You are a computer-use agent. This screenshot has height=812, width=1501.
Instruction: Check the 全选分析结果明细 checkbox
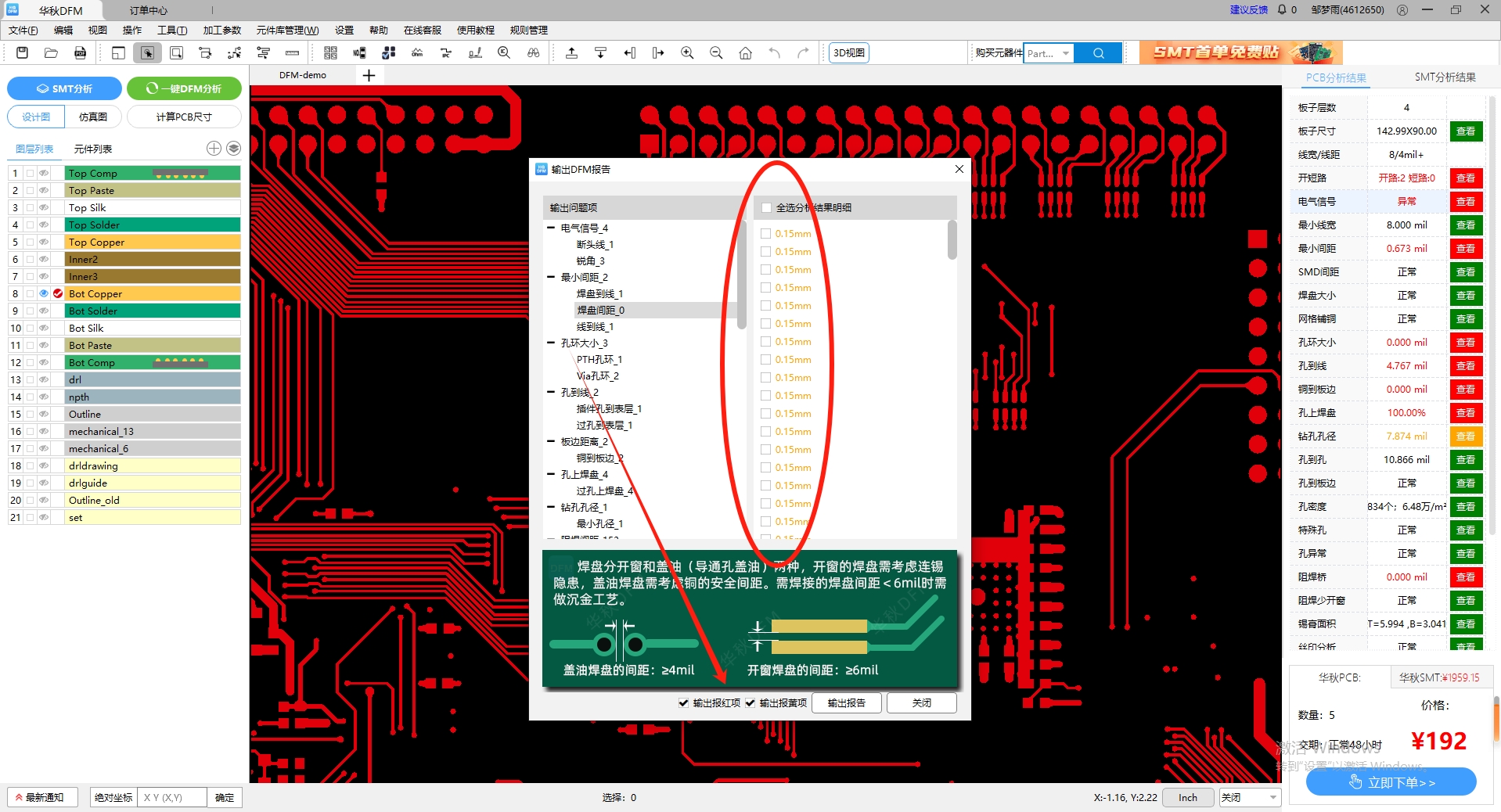[x=766, y=208]
